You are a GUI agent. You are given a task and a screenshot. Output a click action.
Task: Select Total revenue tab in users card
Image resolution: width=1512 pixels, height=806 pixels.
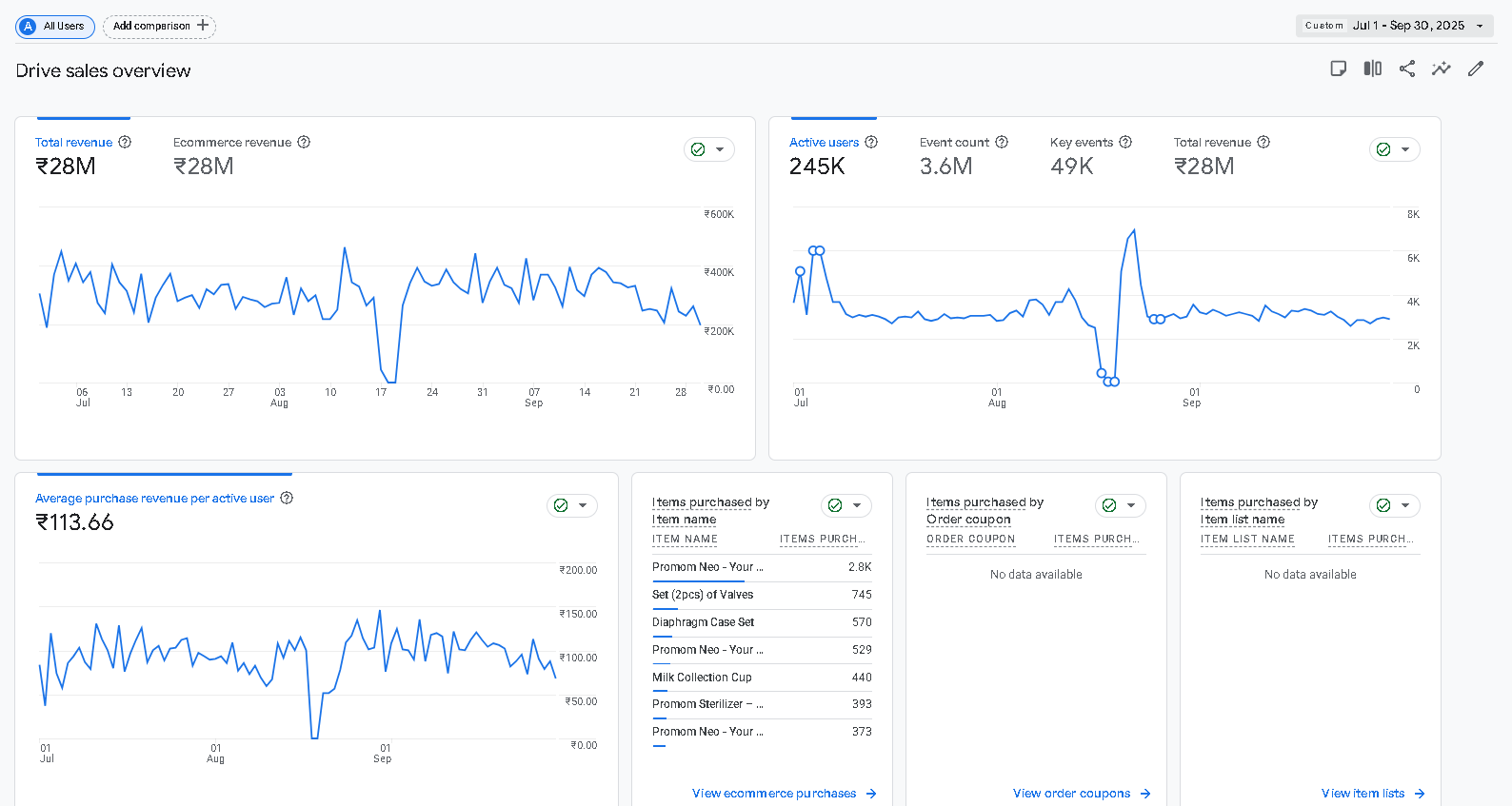[1222, 155]
